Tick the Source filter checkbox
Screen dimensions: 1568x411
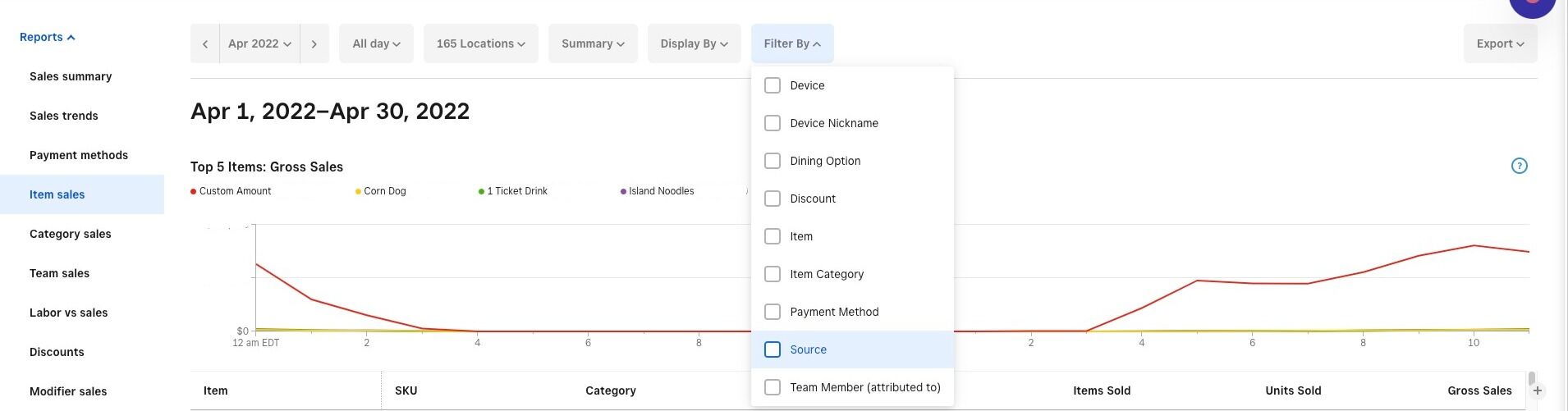[773, 349]
